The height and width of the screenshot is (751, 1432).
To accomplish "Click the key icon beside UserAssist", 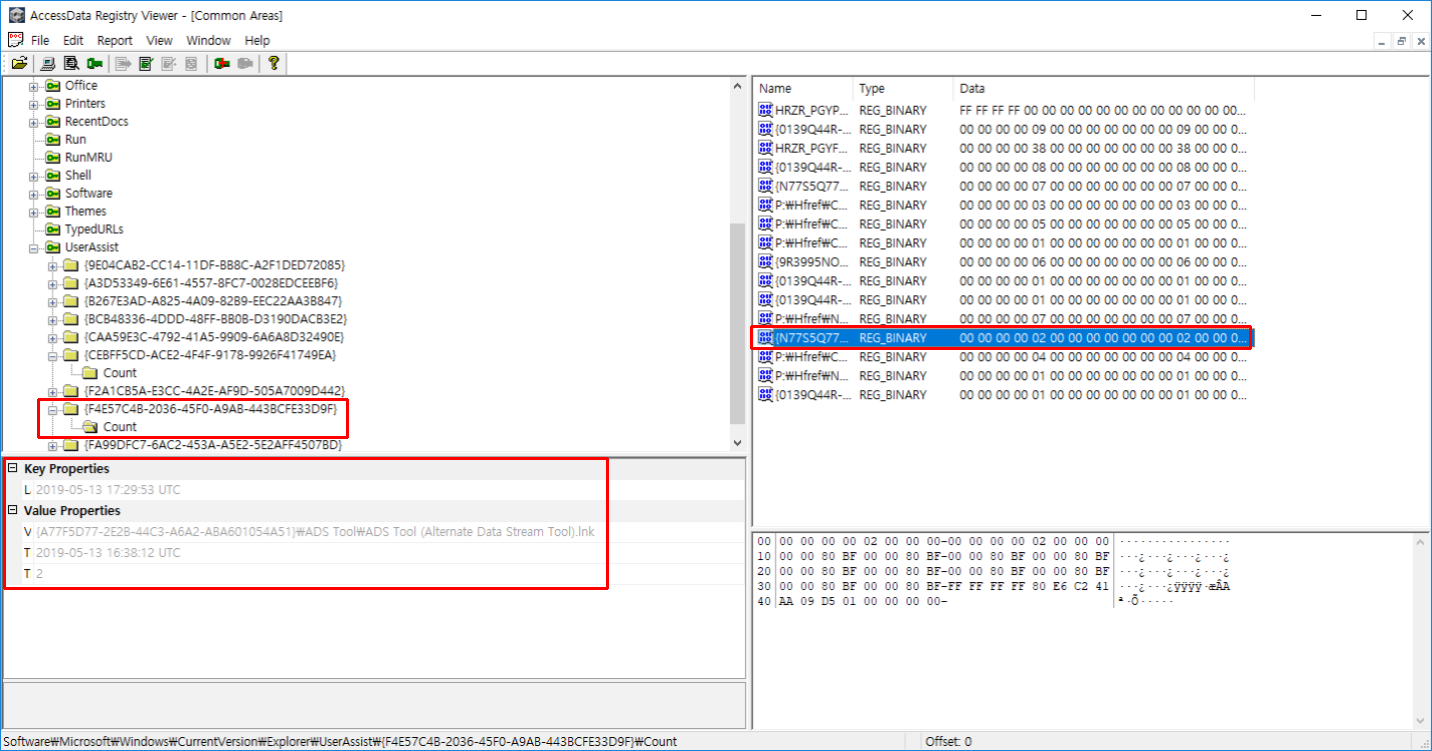I will [x=53, y=248].
